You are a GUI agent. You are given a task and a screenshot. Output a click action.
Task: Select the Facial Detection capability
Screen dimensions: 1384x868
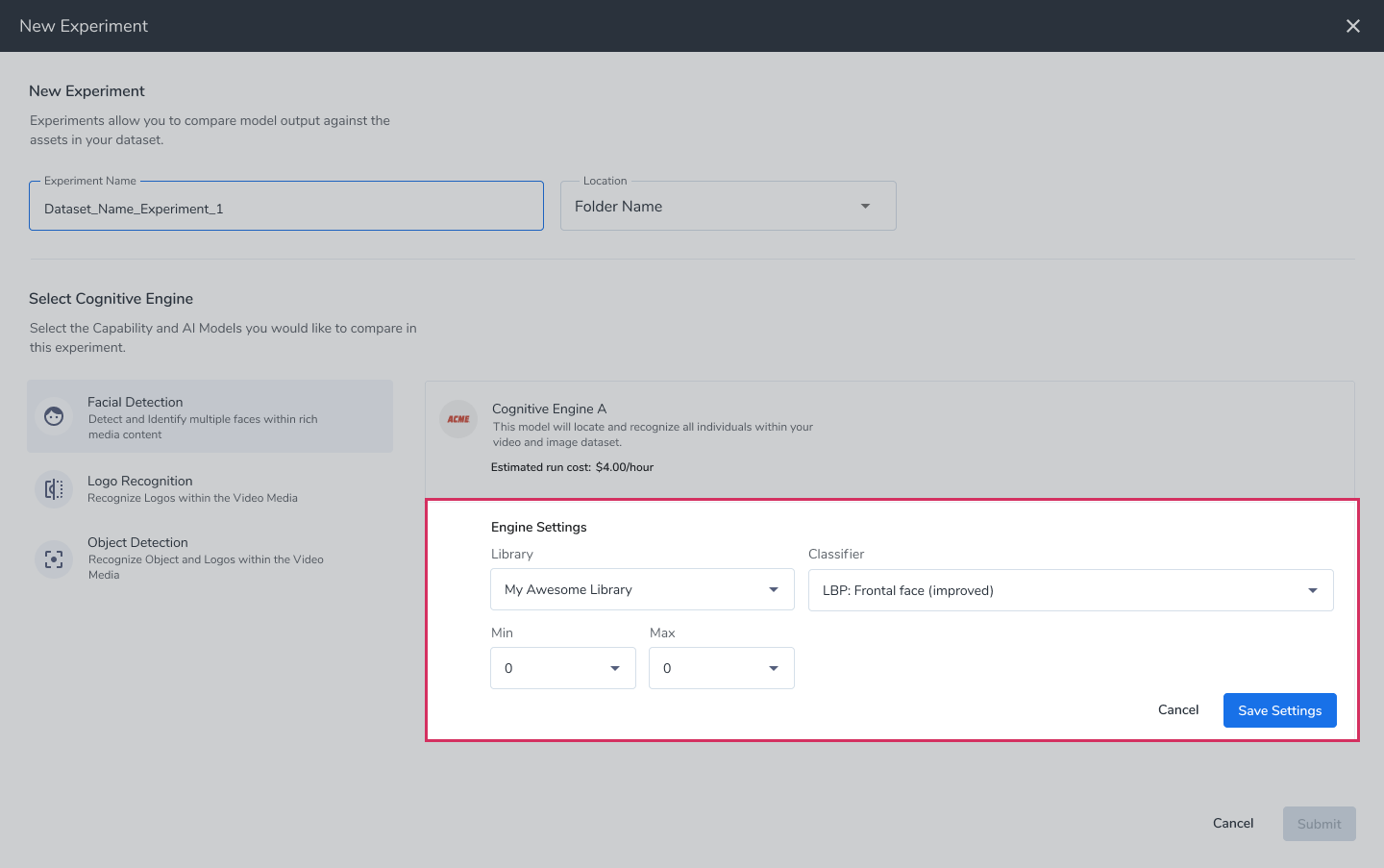pyautogui.click(x=210, y=416)
